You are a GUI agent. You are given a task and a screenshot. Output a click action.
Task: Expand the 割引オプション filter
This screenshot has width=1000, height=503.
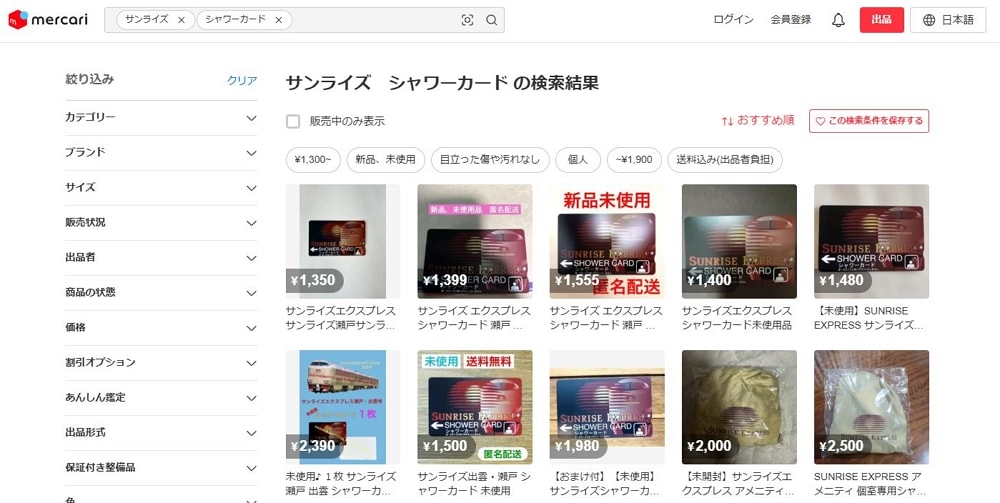click(x=161, y=363)
